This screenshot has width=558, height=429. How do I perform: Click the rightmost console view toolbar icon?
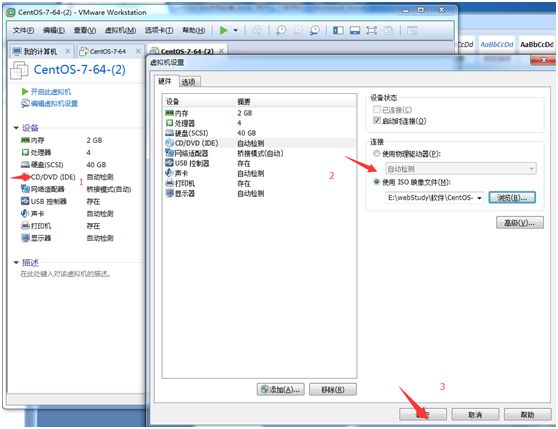point(412,31)
